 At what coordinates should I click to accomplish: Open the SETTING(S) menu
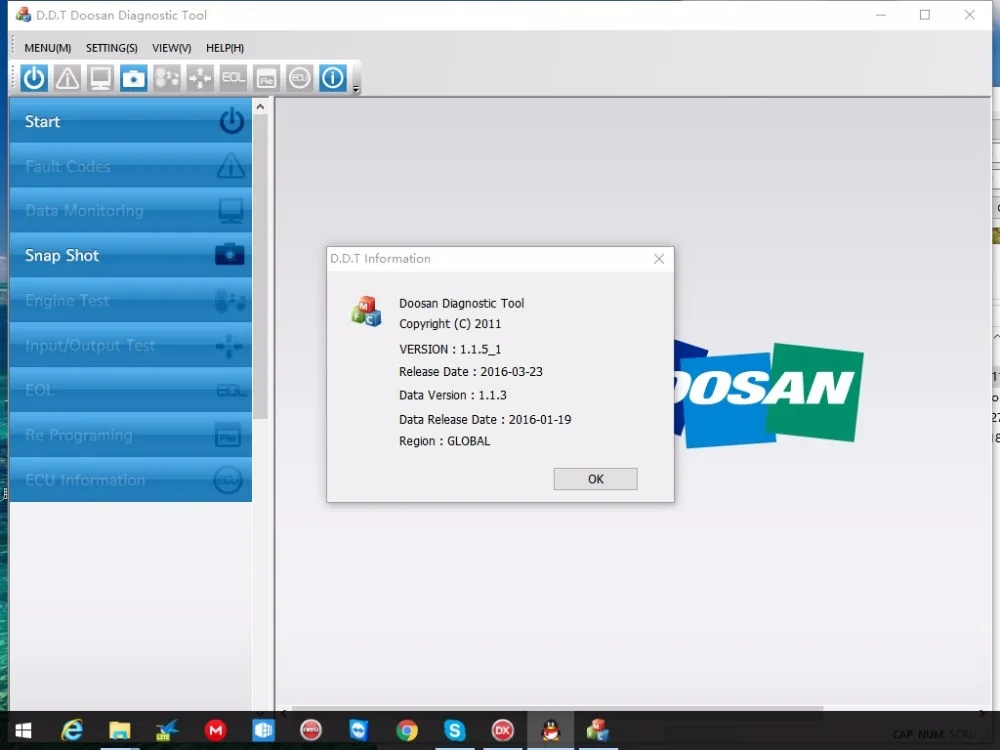111,47
